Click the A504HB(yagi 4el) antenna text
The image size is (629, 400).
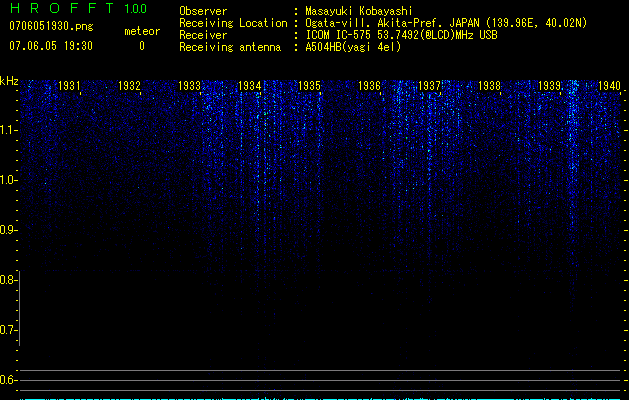[353, 47]
